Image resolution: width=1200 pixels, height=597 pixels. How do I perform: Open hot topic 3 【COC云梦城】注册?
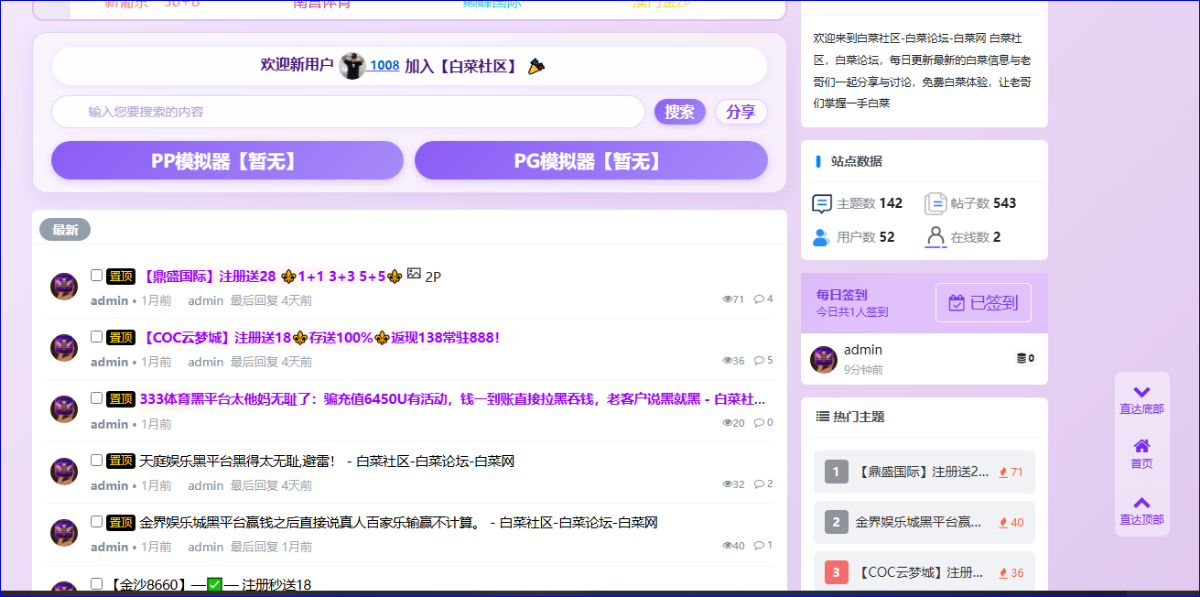pyautogui.click(x=925, y=573)
